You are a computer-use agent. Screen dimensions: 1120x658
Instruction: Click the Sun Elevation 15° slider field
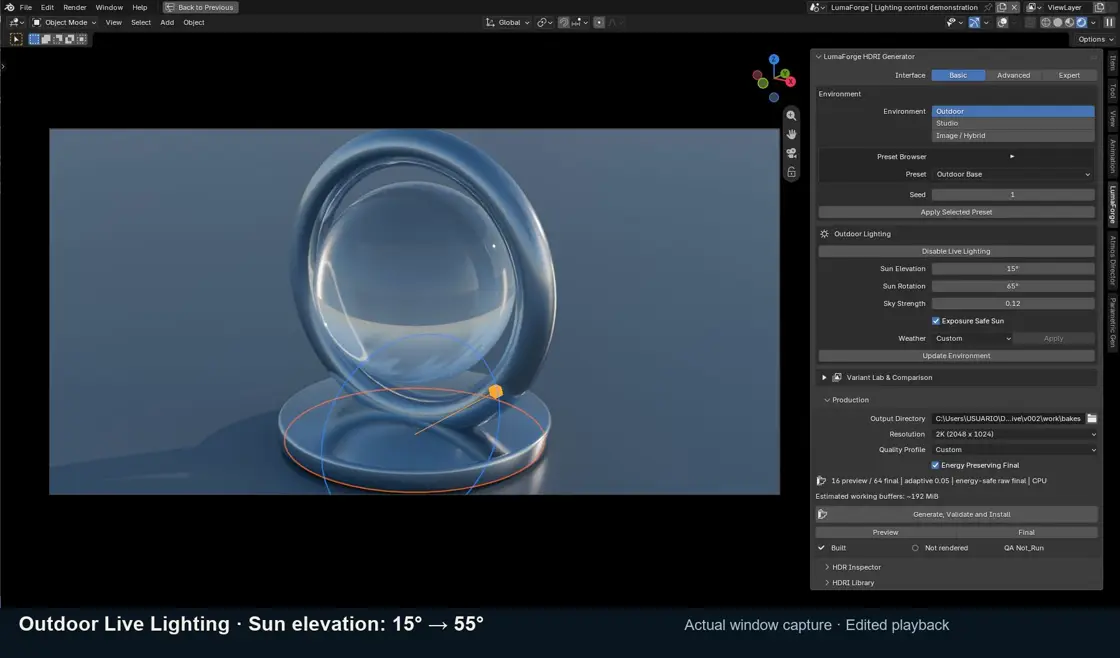[x=1013, y=269]
